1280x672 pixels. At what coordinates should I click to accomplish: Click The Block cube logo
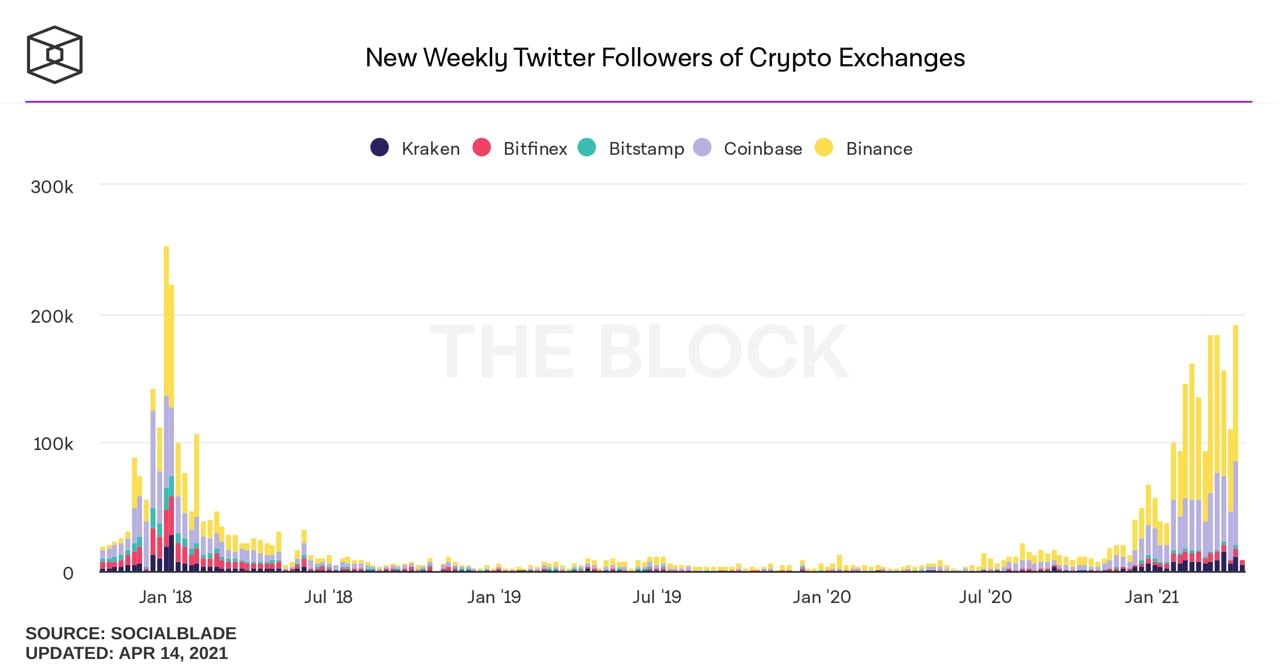pyautogui.click(x=55, y=54)
